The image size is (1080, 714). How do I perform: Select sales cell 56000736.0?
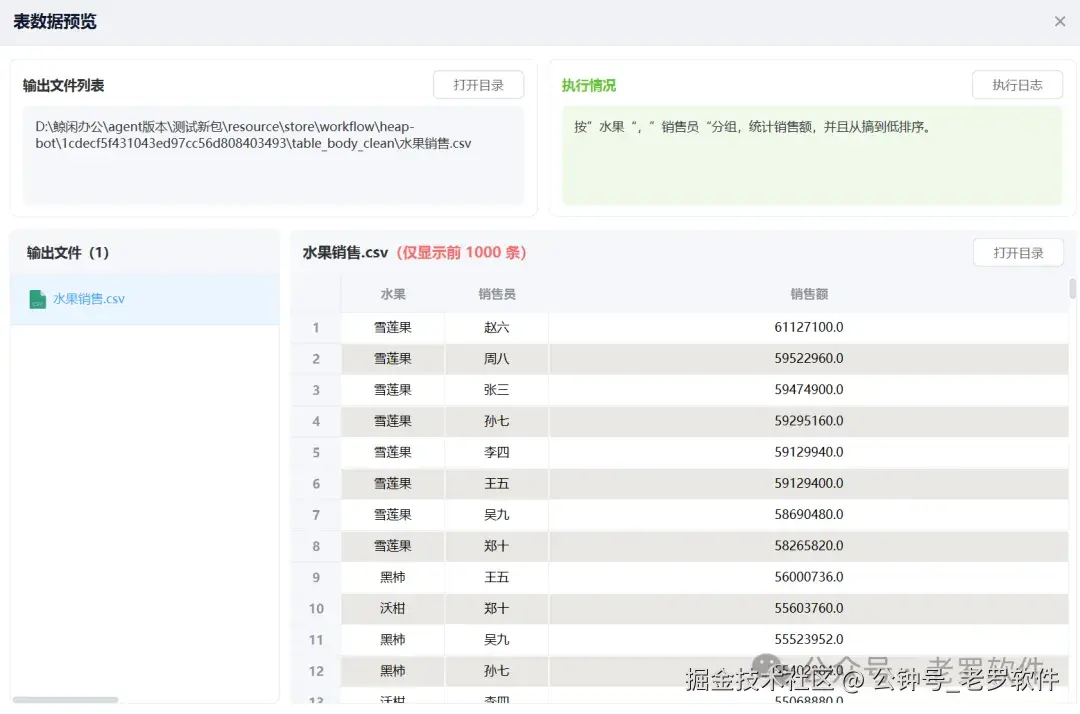pos(809,577)
